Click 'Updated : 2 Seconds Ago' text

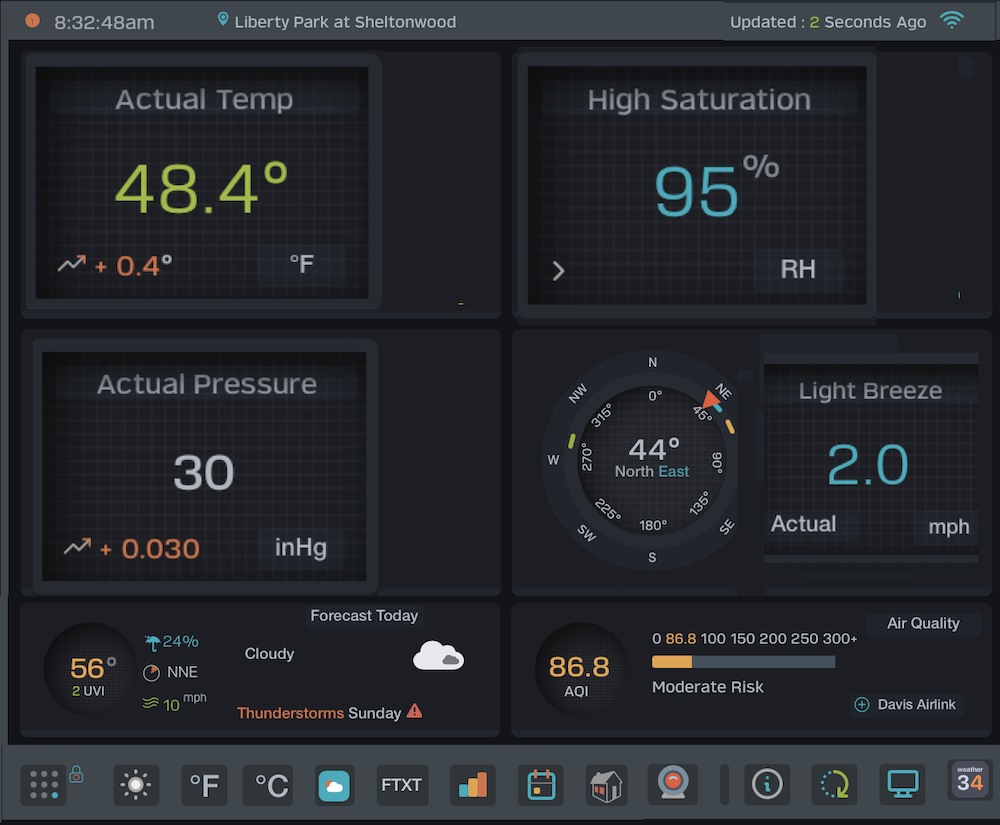(828, 22)
